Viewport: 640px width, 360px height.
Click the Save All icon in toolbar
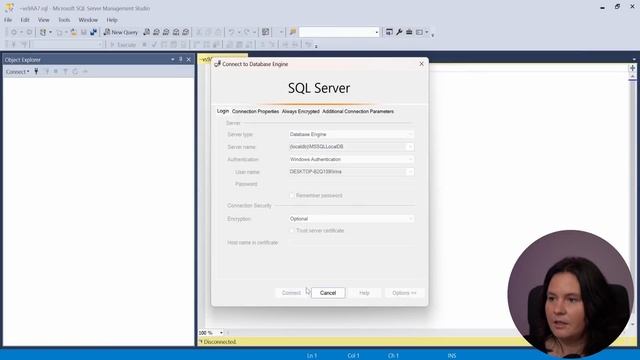coord(93,32)
